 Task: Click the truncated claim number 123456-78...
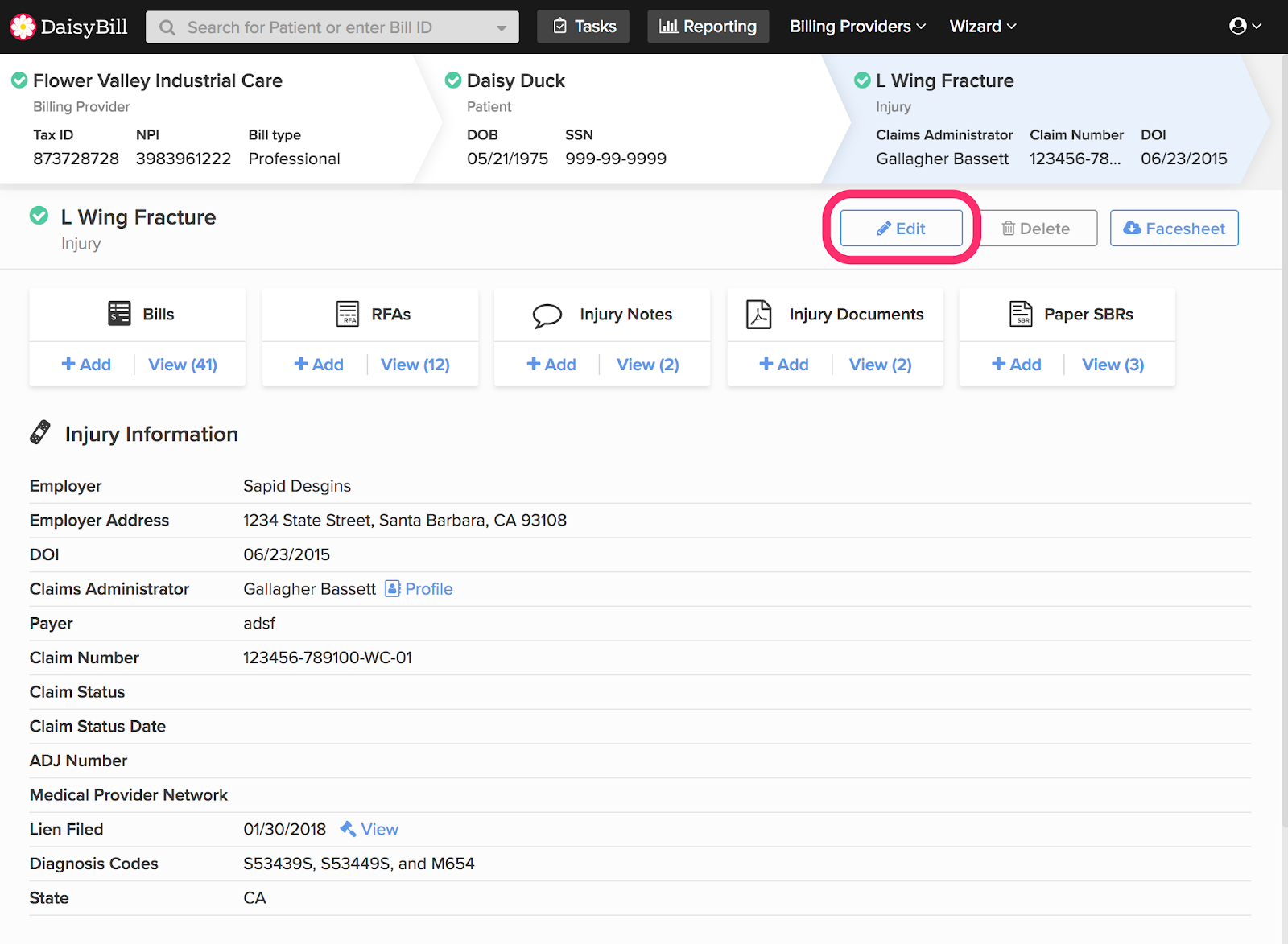[1075, 159]
